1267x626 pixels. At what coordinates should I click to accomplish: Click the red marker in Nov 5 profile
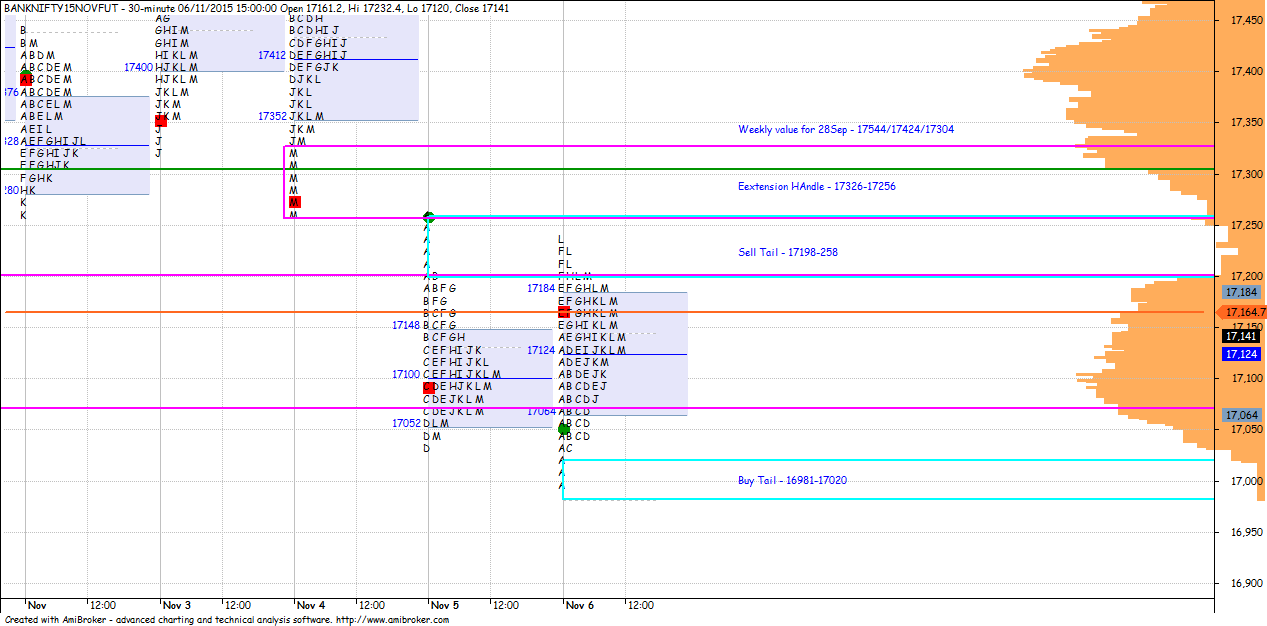(x=429, y=387)
